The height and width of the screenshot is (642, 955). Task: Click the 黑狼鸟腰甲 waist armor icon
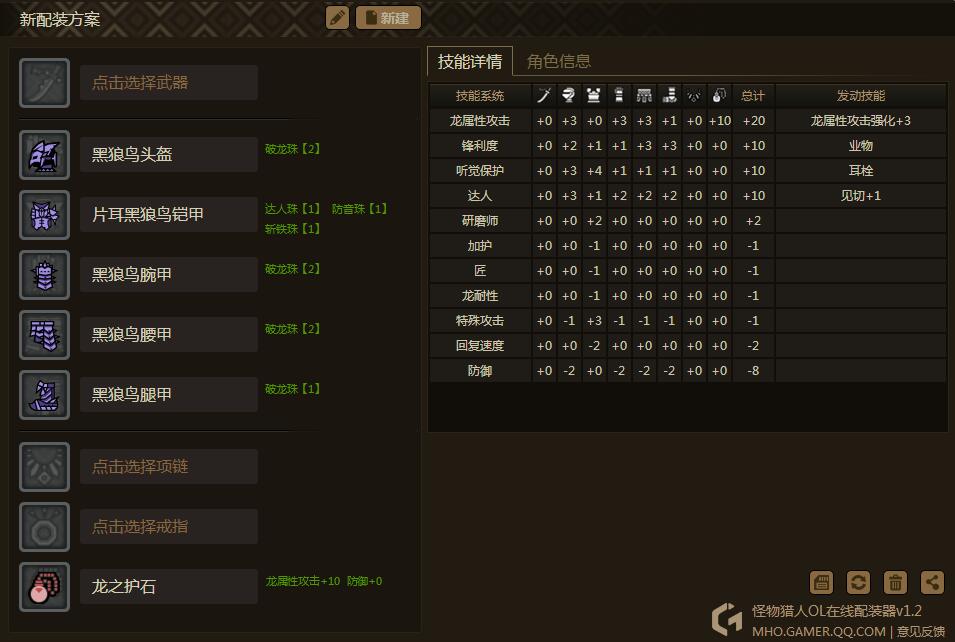tap(44, 334)
